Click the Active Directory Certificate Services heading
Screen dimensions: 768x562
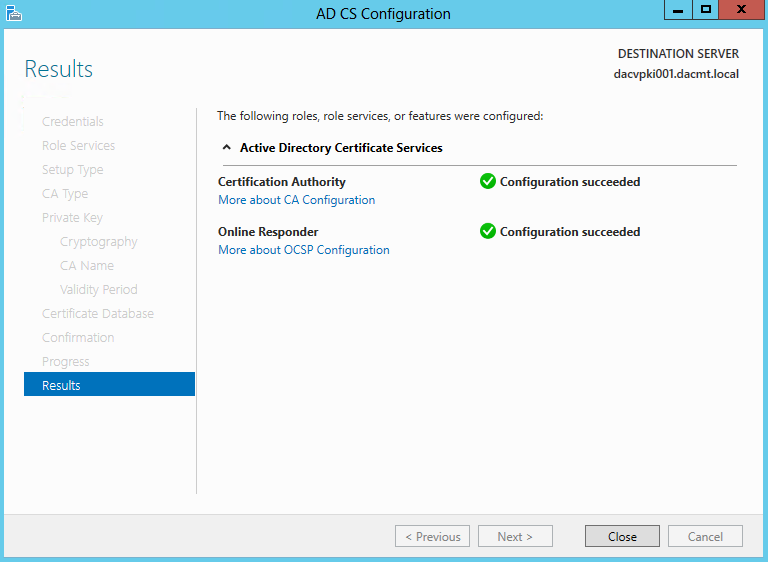341,147
